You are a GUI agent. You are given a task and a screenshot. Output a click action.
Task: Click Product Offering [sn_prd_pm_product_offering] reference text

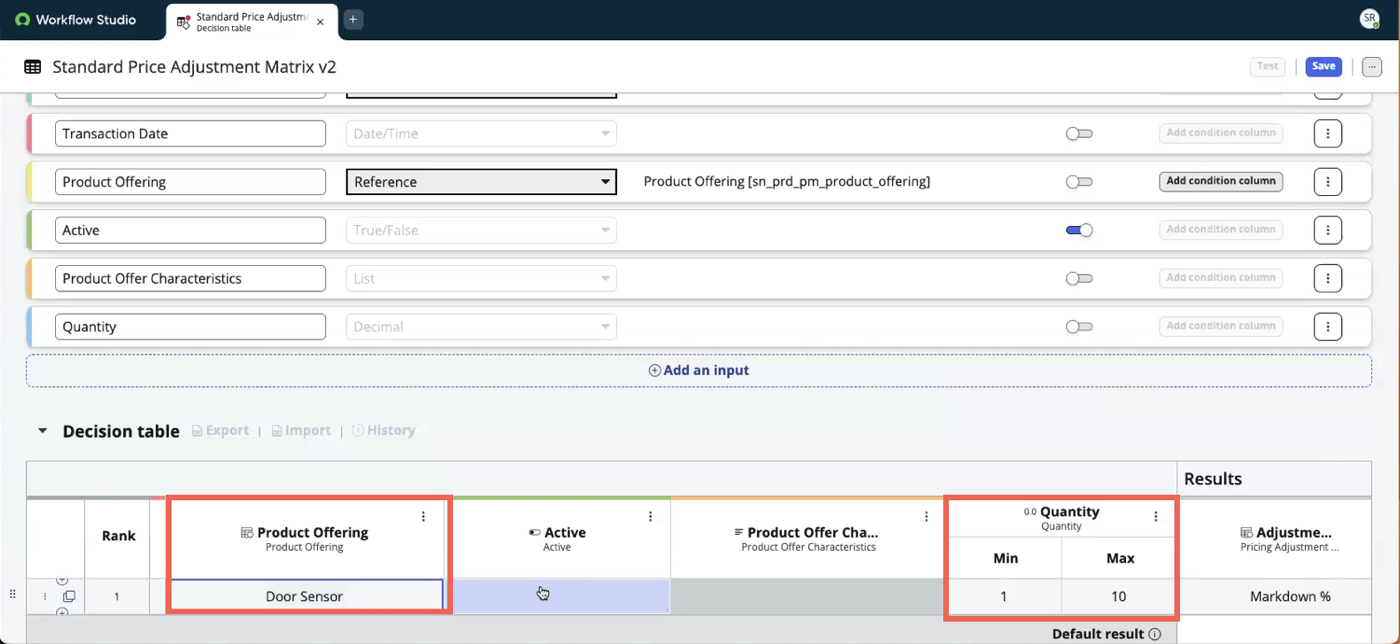coord(787,182)
